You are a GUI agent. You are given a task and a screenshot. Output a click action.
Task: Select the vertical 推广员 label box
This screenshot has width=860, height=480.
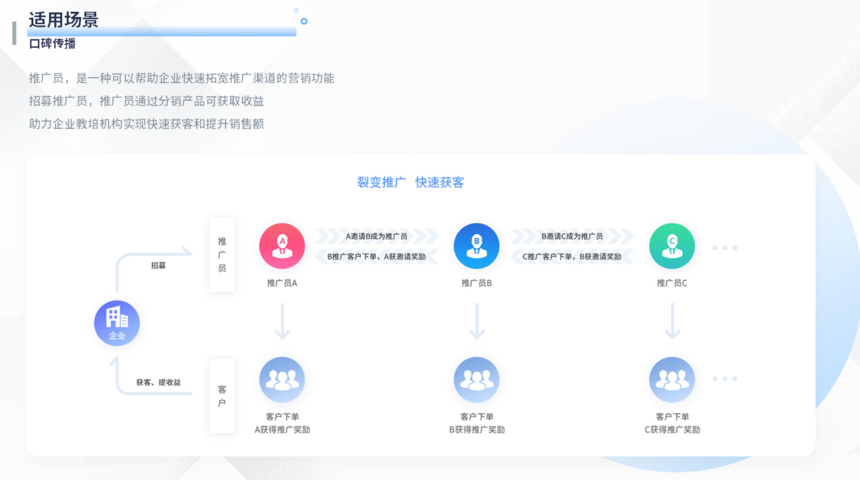click(x=222, y=254)
